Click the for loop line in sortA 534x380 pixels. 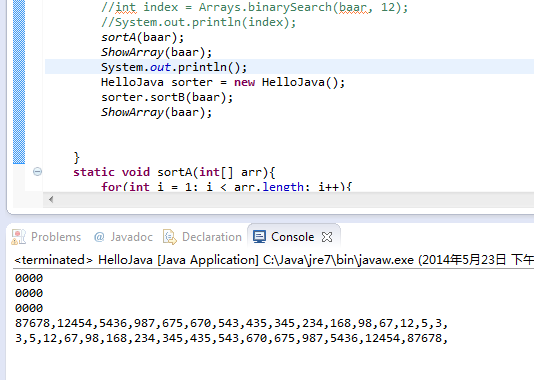click(x=226, y=187)
